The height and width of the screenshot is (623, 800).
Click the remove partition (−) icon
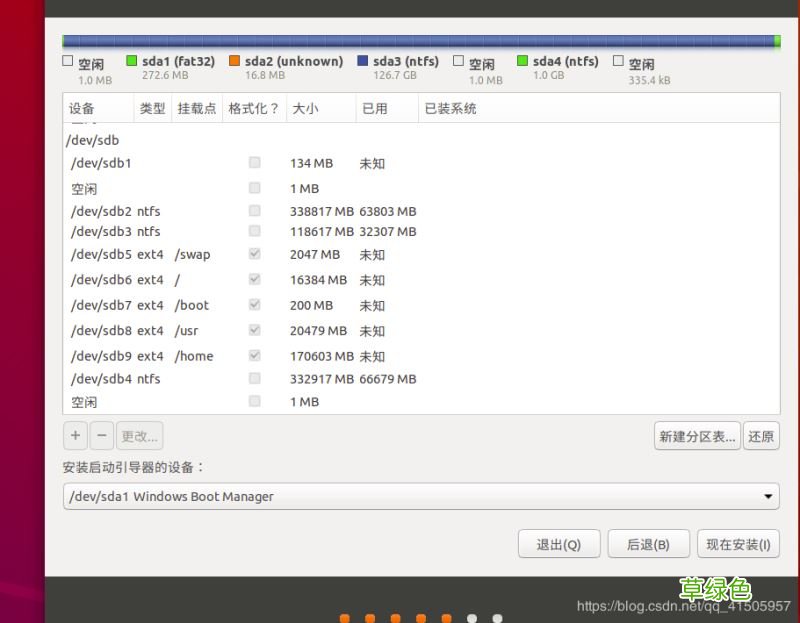point(102,435)
